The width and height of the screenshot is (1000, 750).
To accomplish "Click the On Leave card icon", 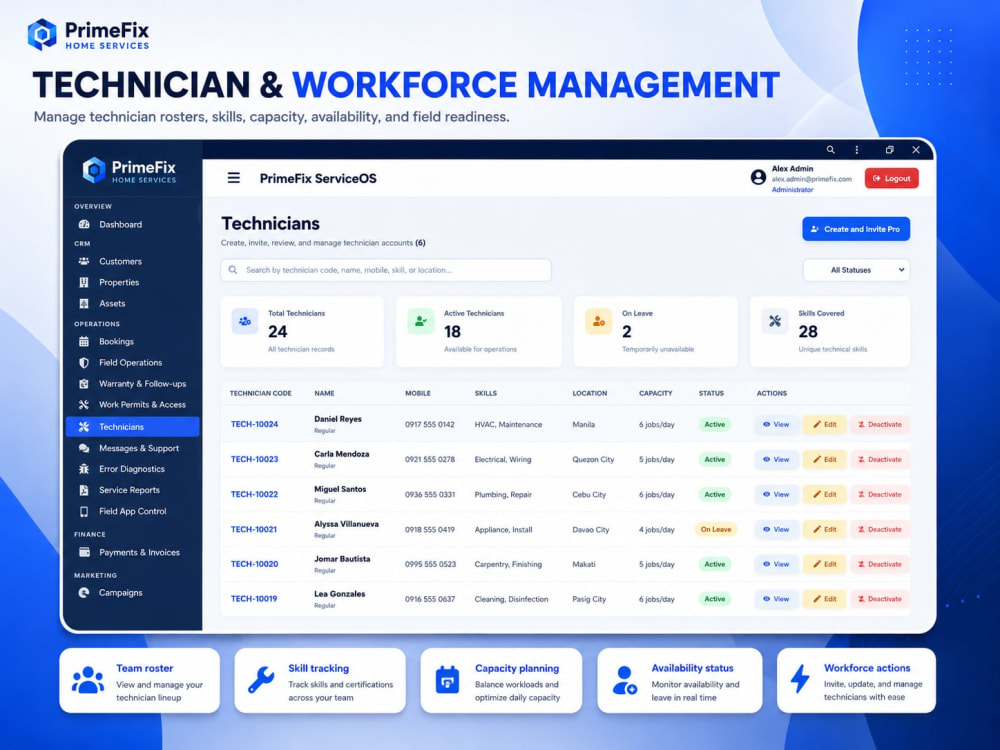I will tap(598, 321).
